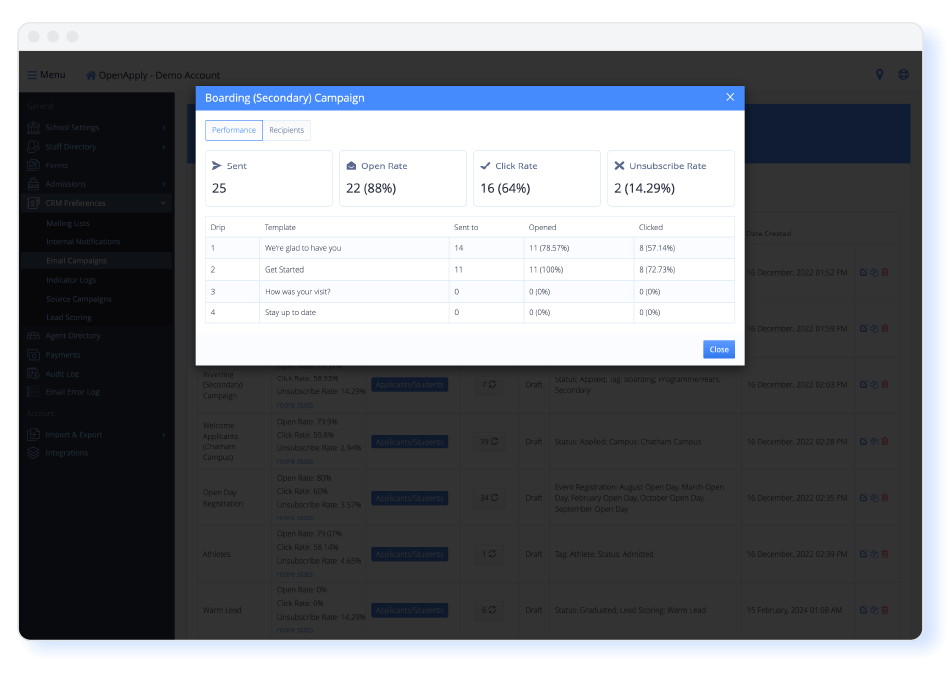
Task: Click edit icon for Warm Lead campaign
Action: (863, 610)
